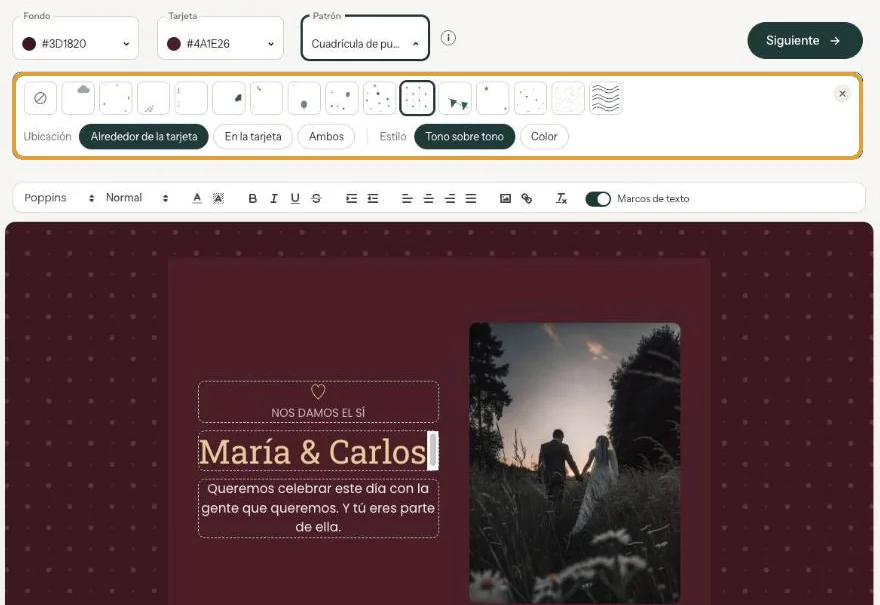The image size is (880, 605).
Task: Insert an image from the toolbar
Action: pos(505,198)
